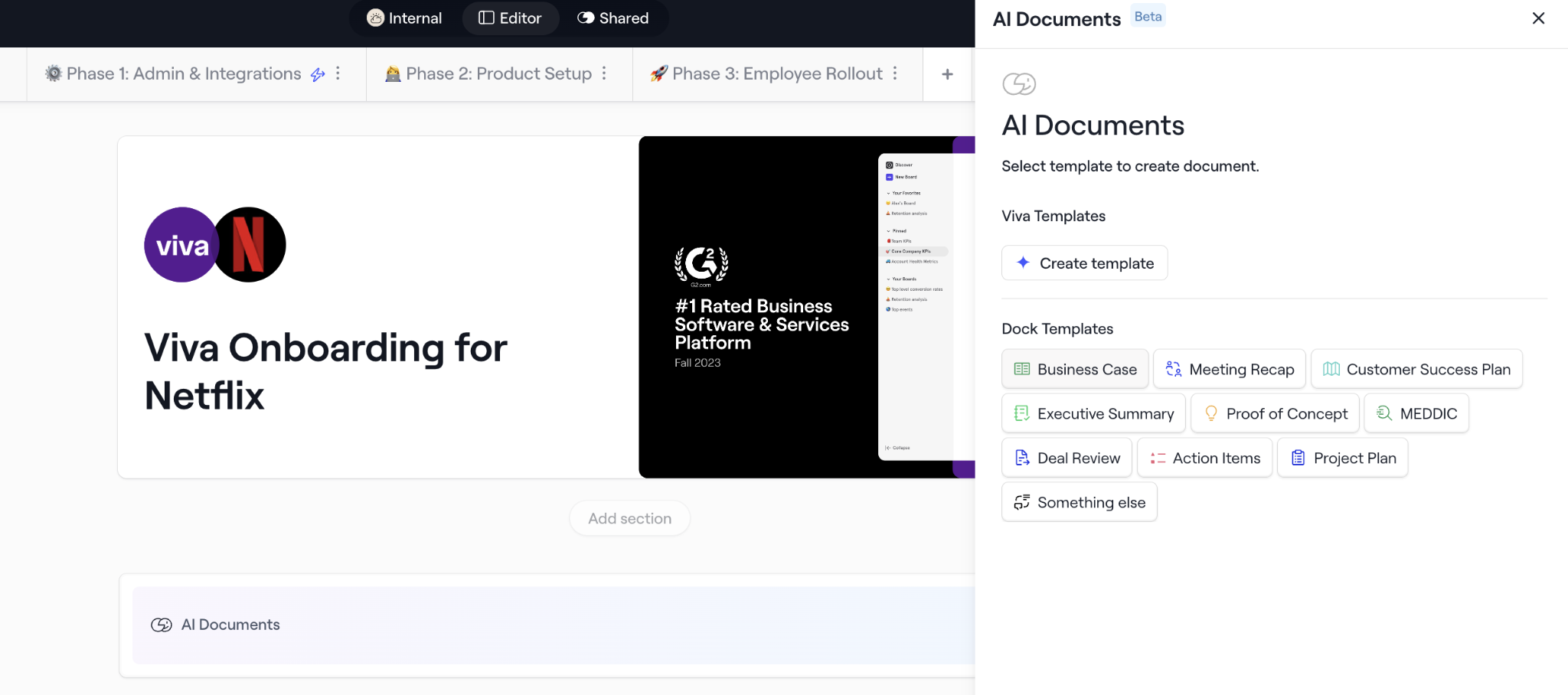Image resolution: width=1568 pixels, height=695 pixels.
Task: Select the Proof of Concept template
Action: pos(1275,413)
